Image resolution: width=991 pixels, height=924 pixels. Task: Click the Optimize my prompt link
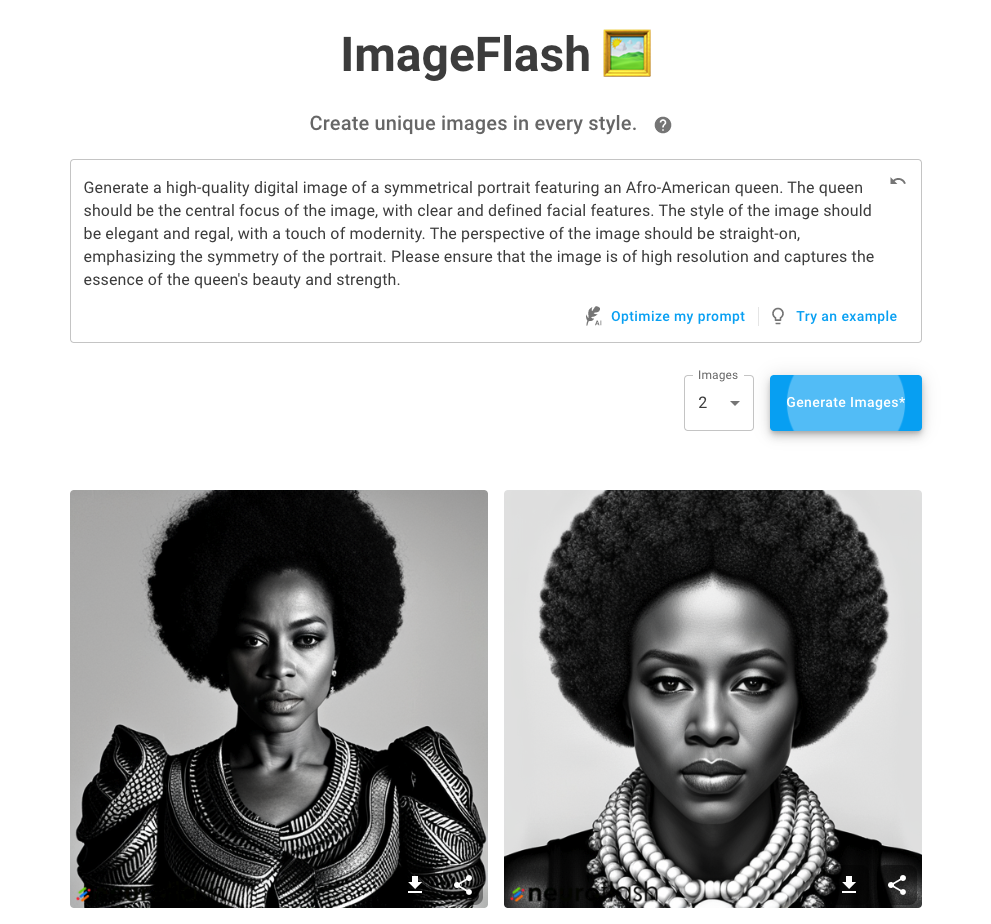pyautogui.click(x=678, y=316)
